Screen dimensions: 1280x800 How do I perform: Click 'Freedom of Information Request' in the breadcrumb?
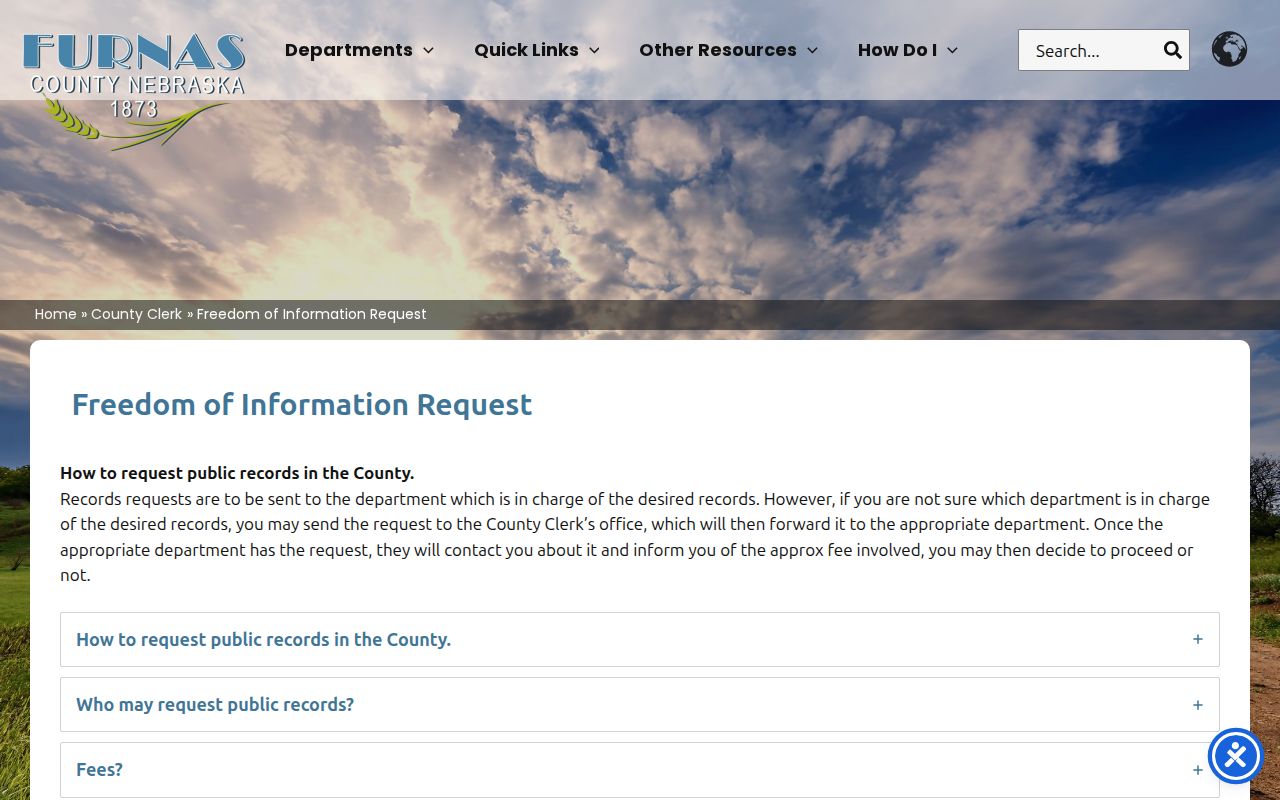(311, 314)
